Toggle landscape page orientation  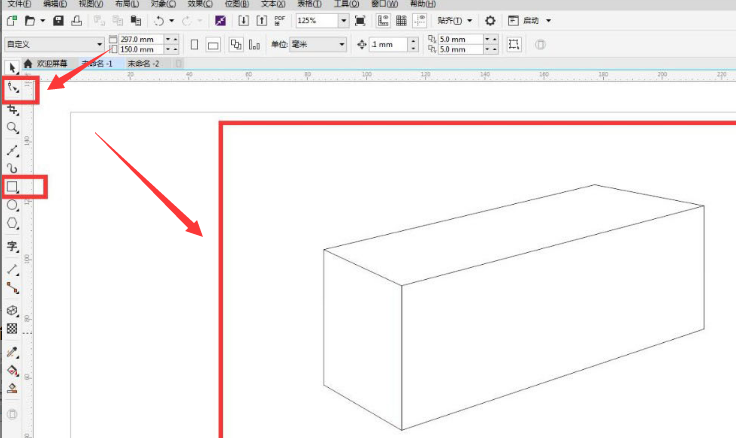click(213, 45)
